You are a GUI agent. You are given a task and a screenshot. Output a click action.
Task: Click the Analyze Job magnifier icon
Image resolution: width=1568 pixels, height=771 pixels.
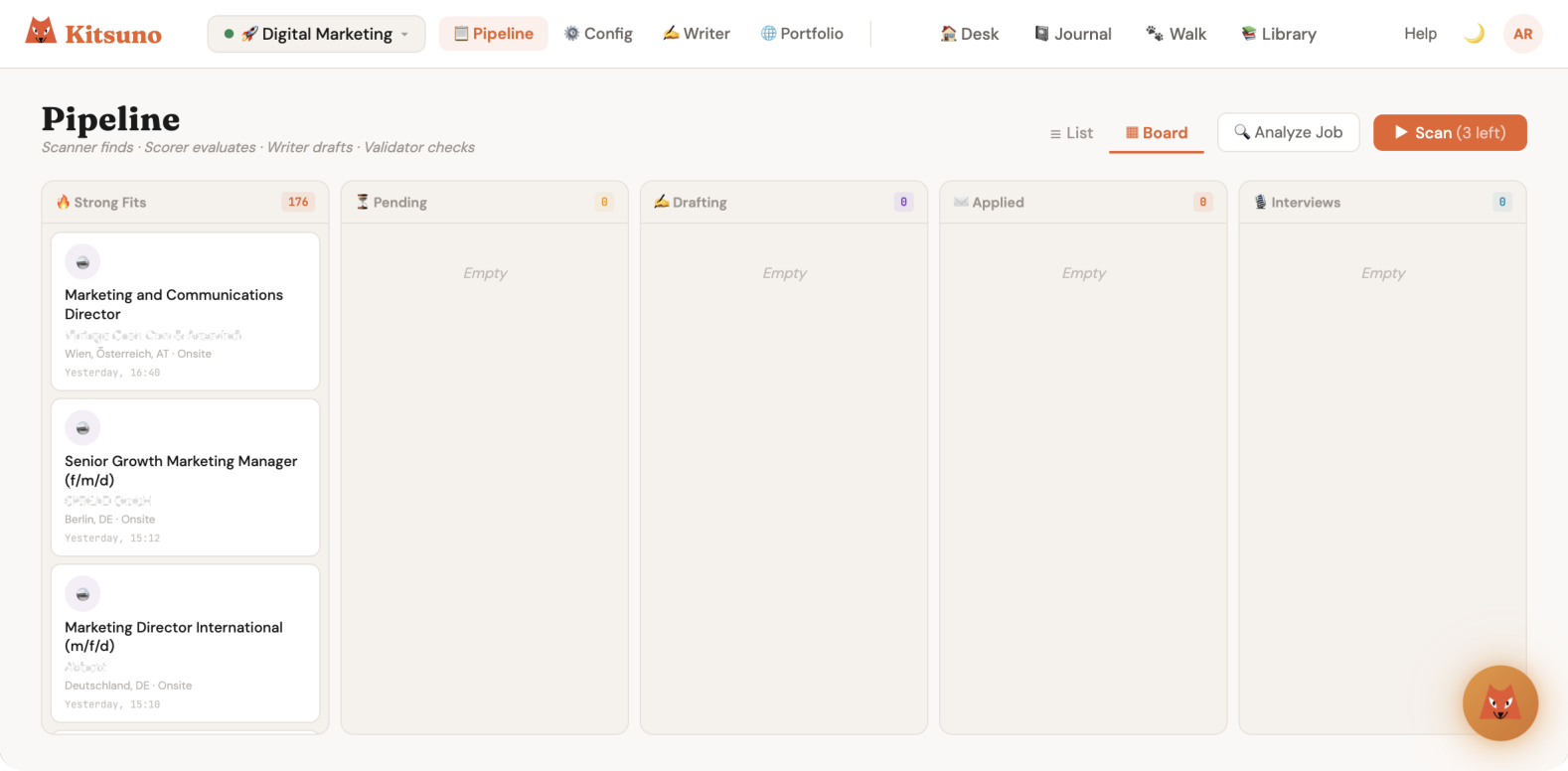1242,132
